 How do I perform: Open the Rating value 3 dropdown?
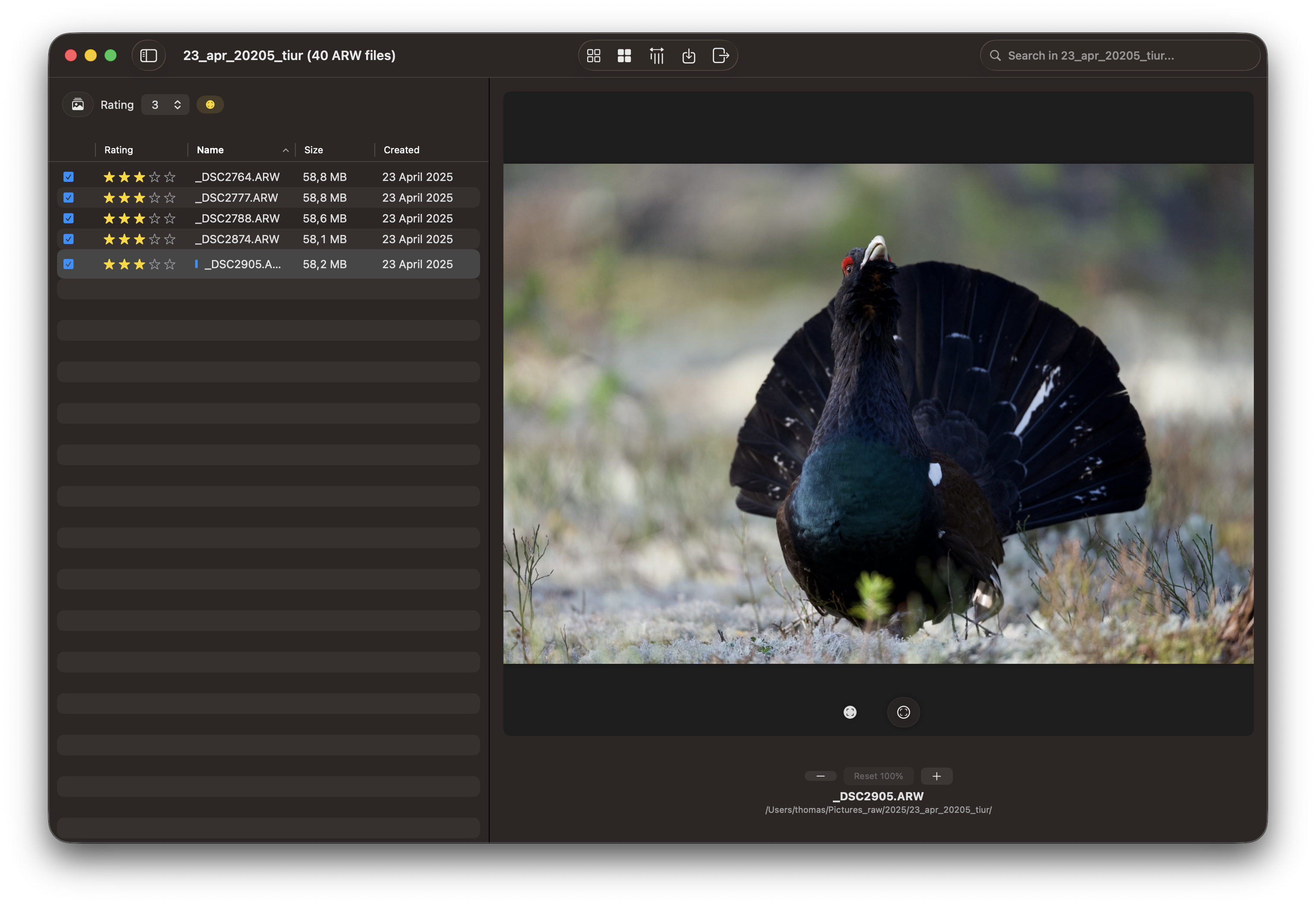tap(165, 105)
